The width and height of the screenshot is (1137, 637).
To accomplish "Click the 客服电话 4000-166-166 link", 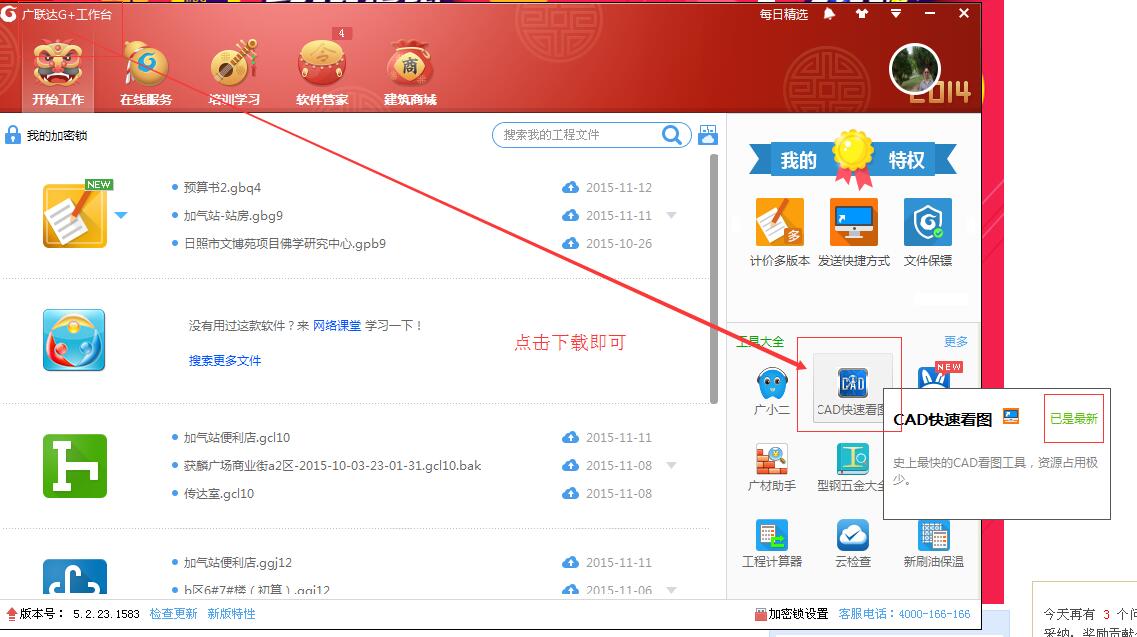I will click(904, 614).
